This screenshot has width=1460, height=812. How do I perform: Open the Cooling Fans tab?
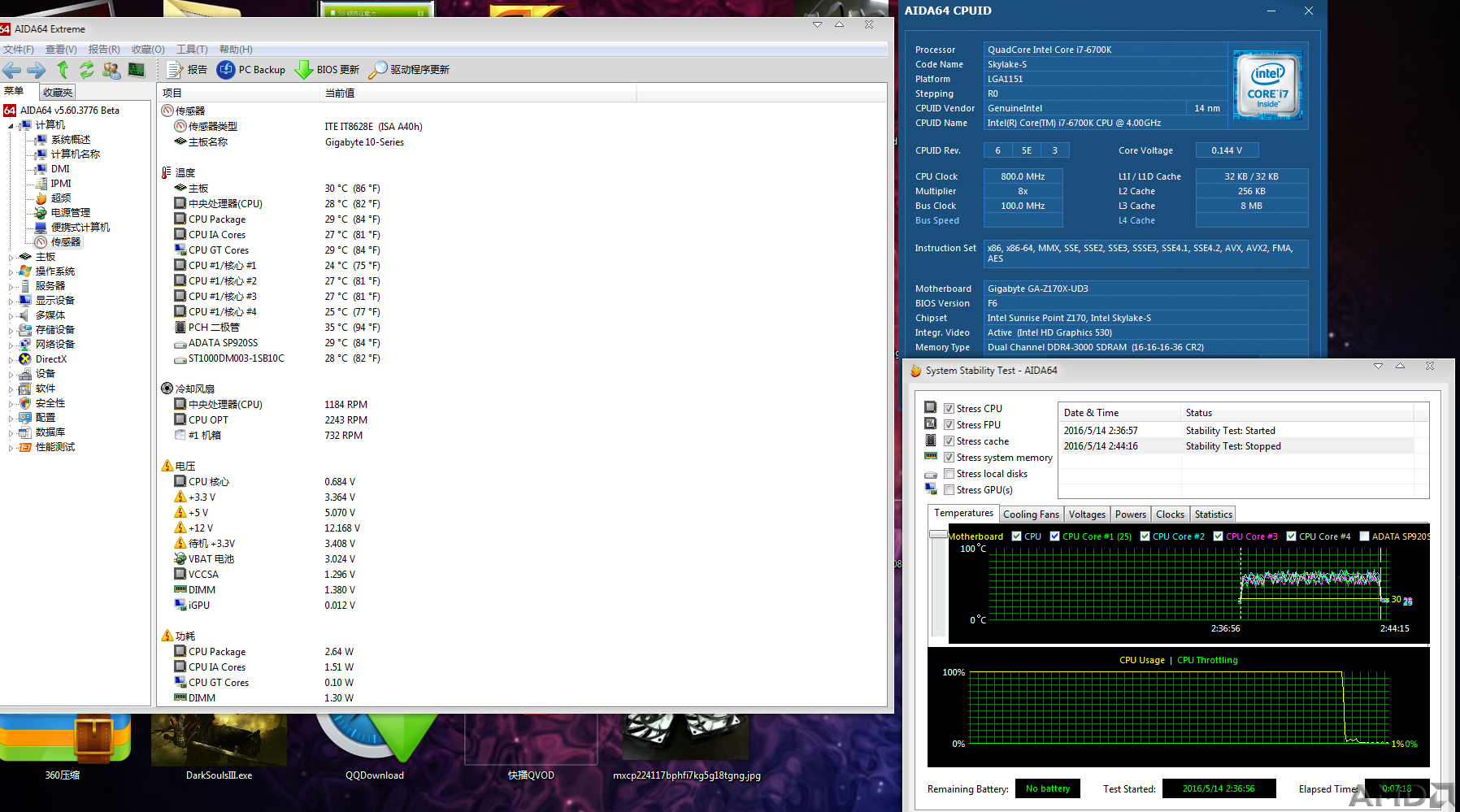[x=1031, y=515]
